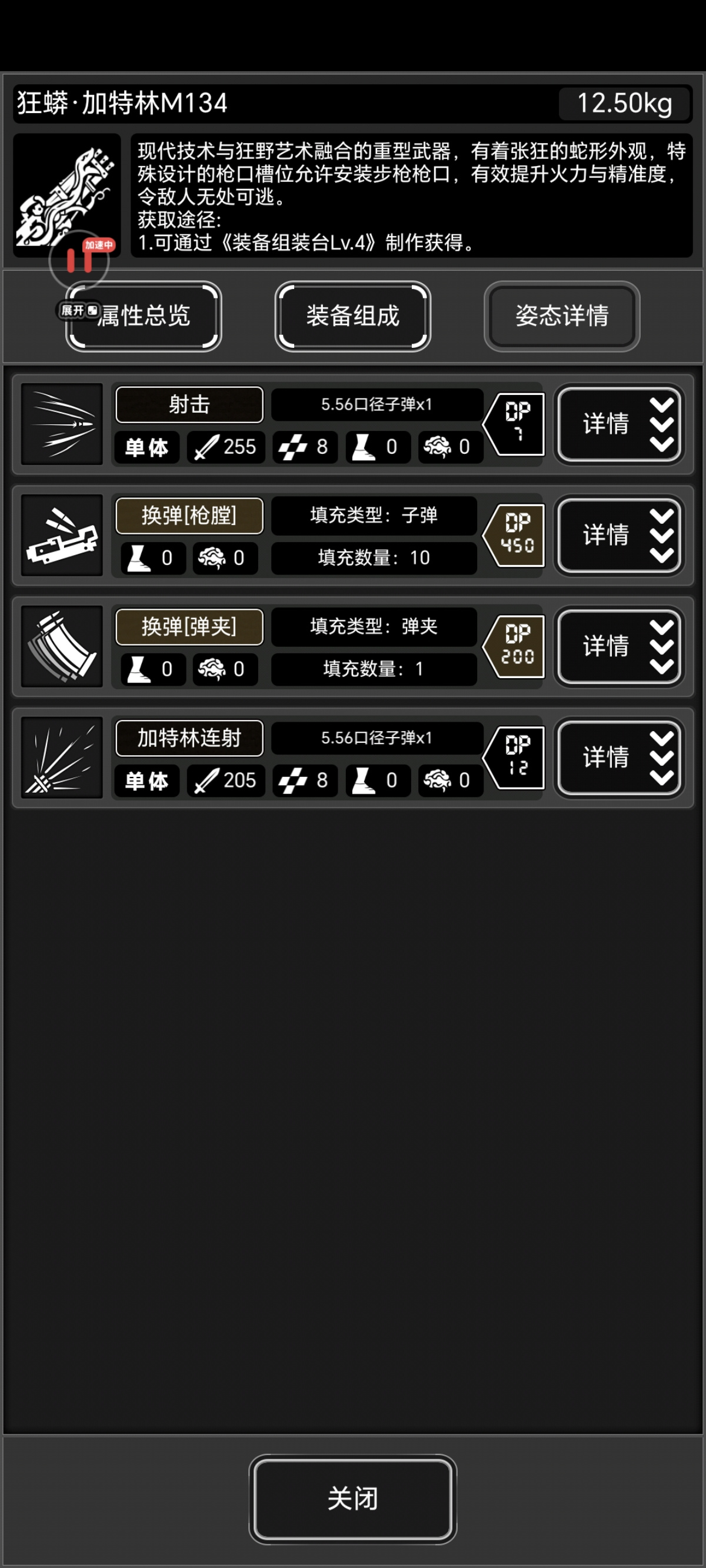
Task: Open the 姿态详情 tab
Action: click(562, 316)
